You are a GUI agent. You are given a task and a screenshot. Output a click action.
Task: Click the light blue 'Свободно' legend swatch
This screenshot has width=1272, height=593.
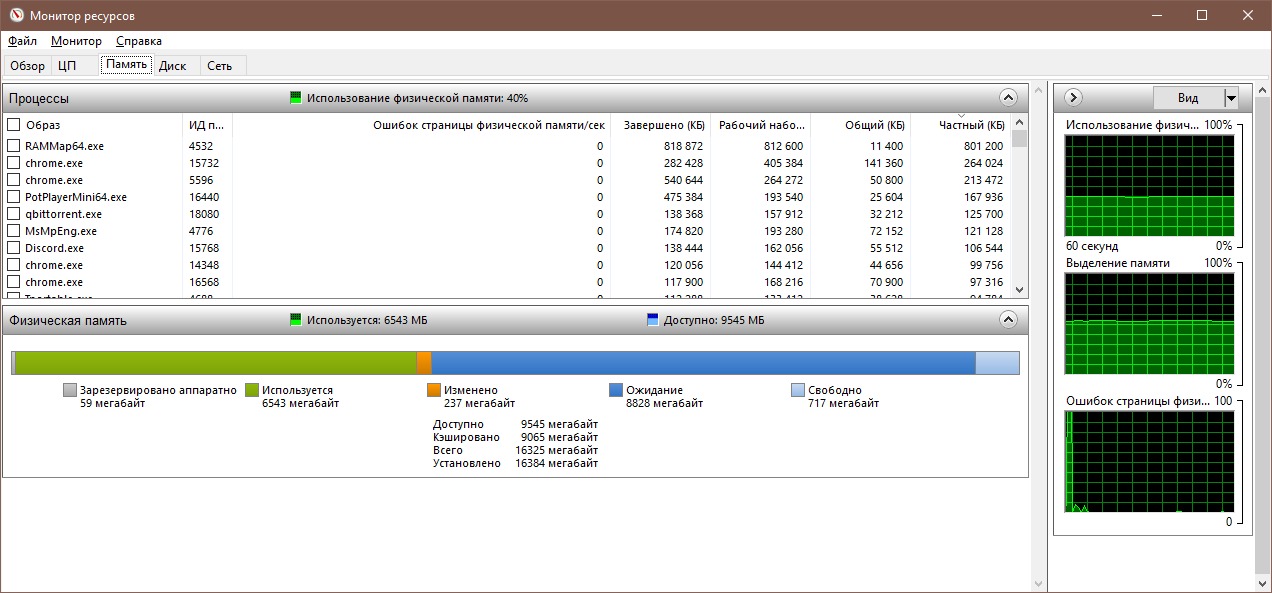click(x=798, y=390)
